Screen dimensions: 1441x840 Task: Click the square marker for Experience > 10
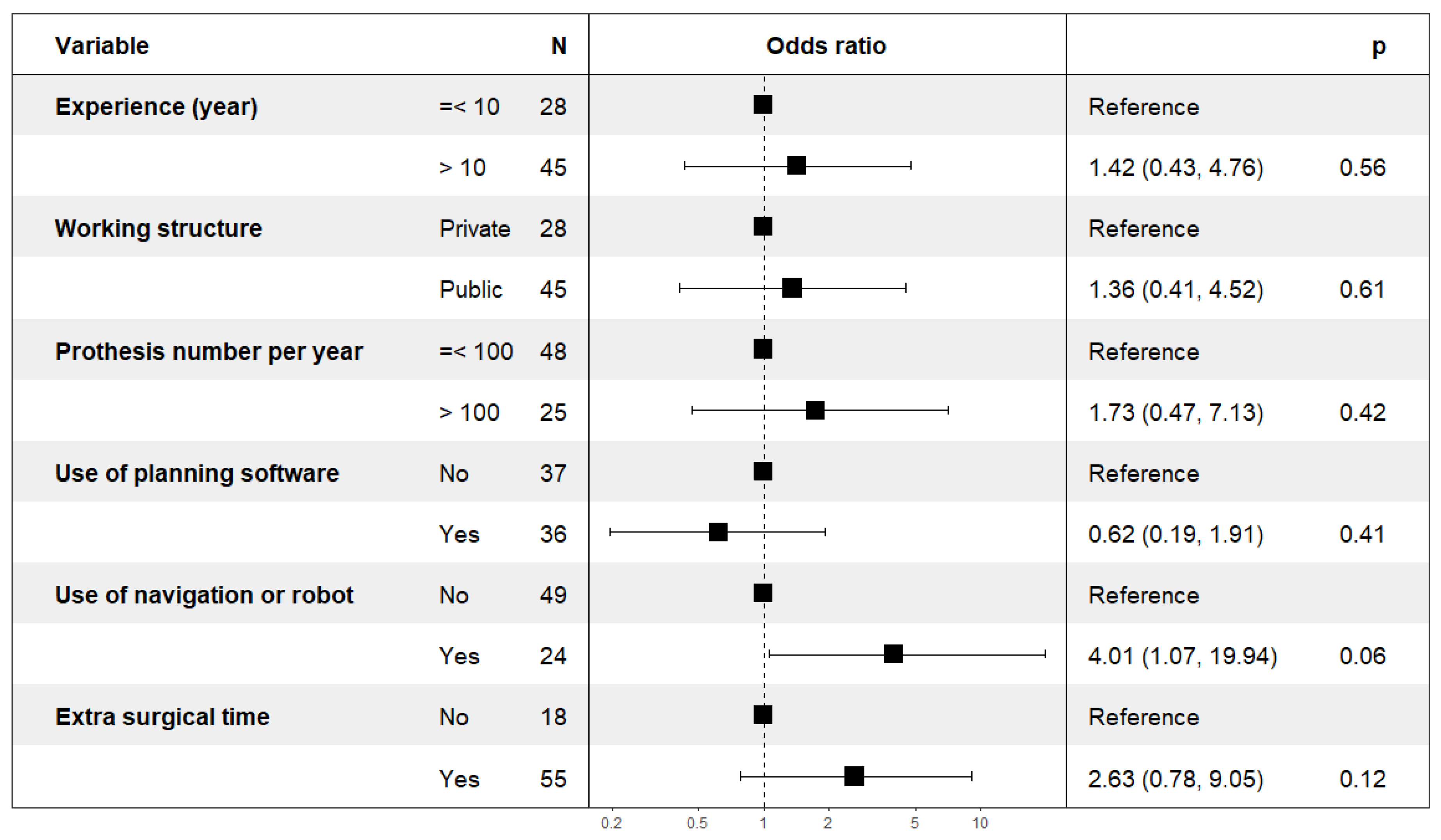click(x=796, y=166)
